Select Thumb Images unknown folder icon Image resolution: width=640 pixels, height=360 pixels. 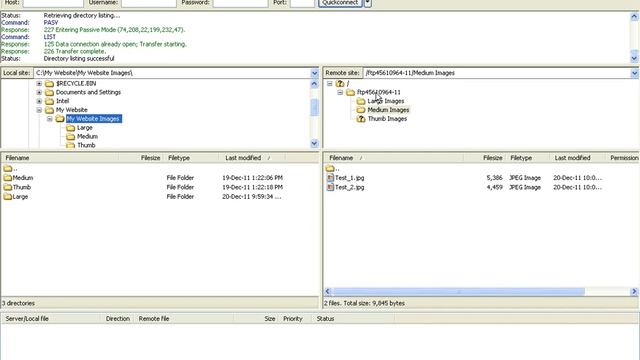pyautogui.click(x=361, y=119)
